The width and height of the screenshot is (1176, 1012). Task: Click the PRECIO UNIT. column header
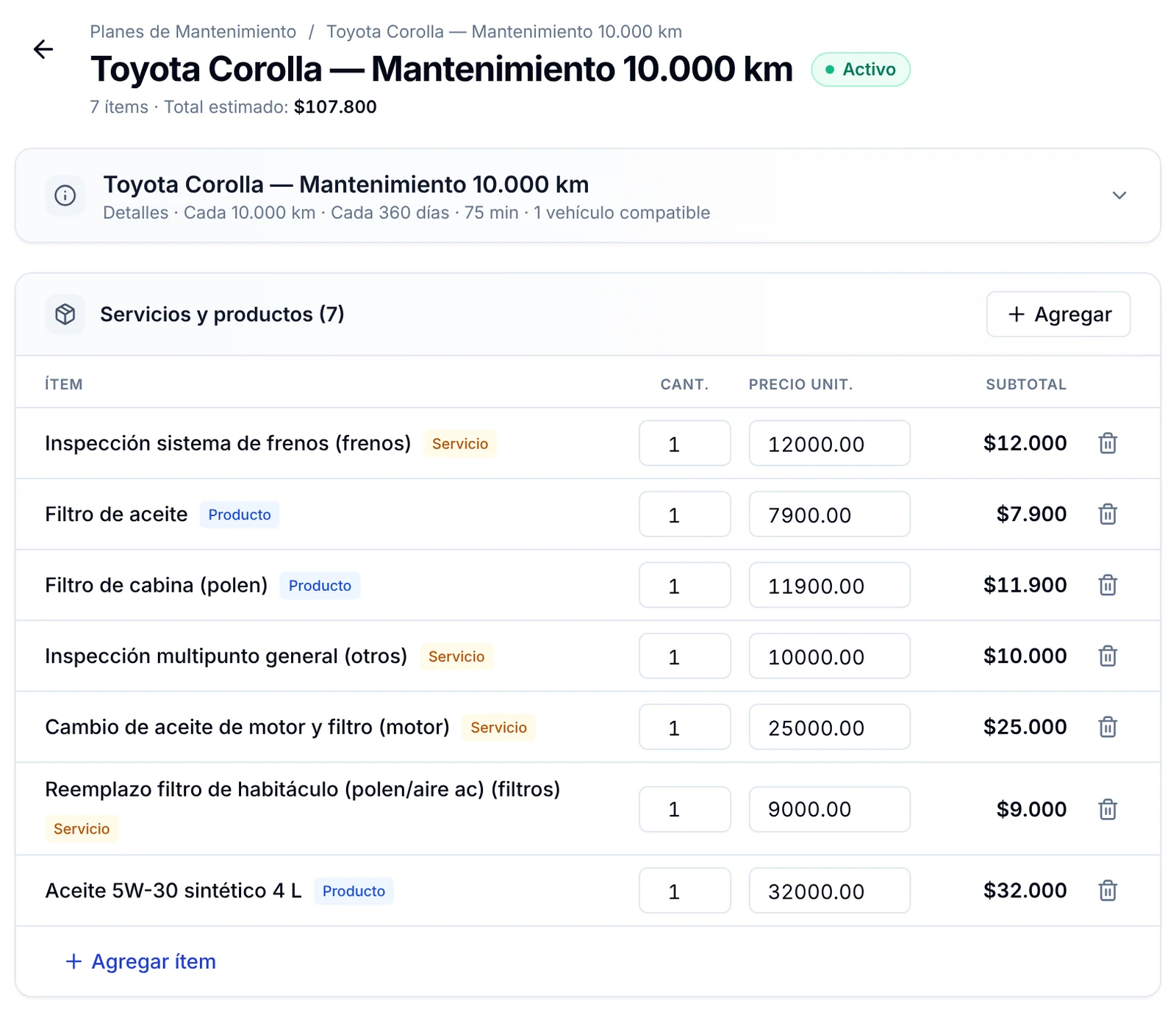pyautogui.click(x=800, y=384)
